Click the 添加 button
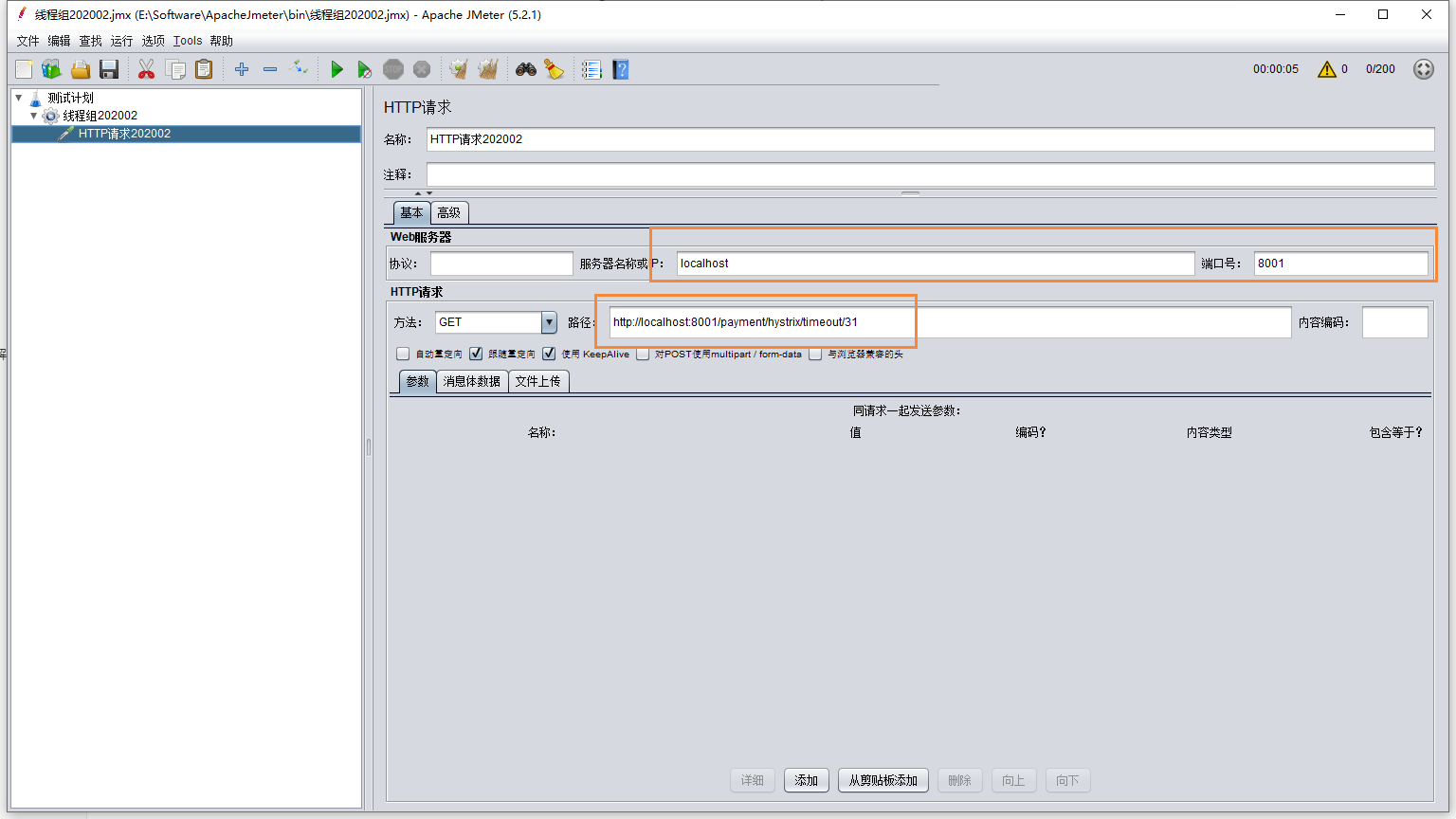Viewport: 1456px width, 819px height. (807, 780)
